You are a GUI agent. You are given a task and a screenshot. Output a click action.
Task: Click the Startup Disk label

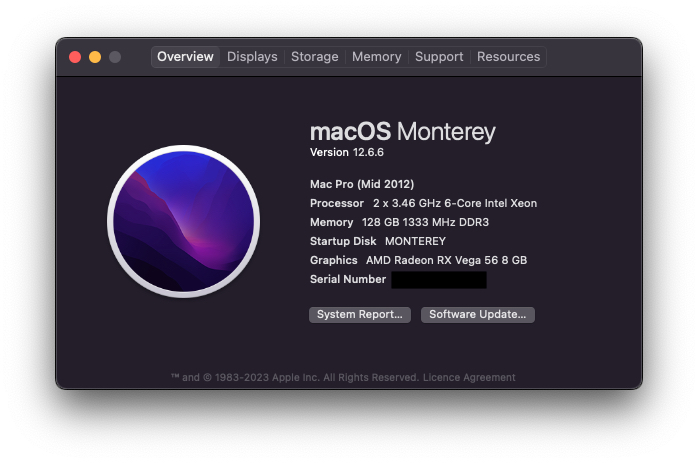pos(343,241)
